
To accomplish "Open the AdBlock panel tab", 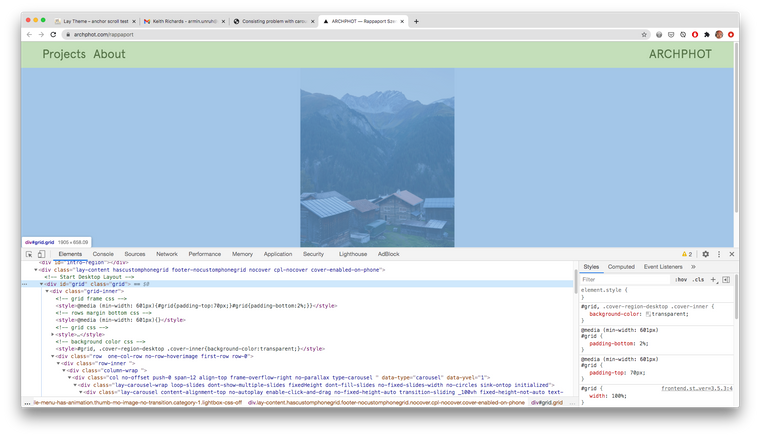I will pos(389,254).
